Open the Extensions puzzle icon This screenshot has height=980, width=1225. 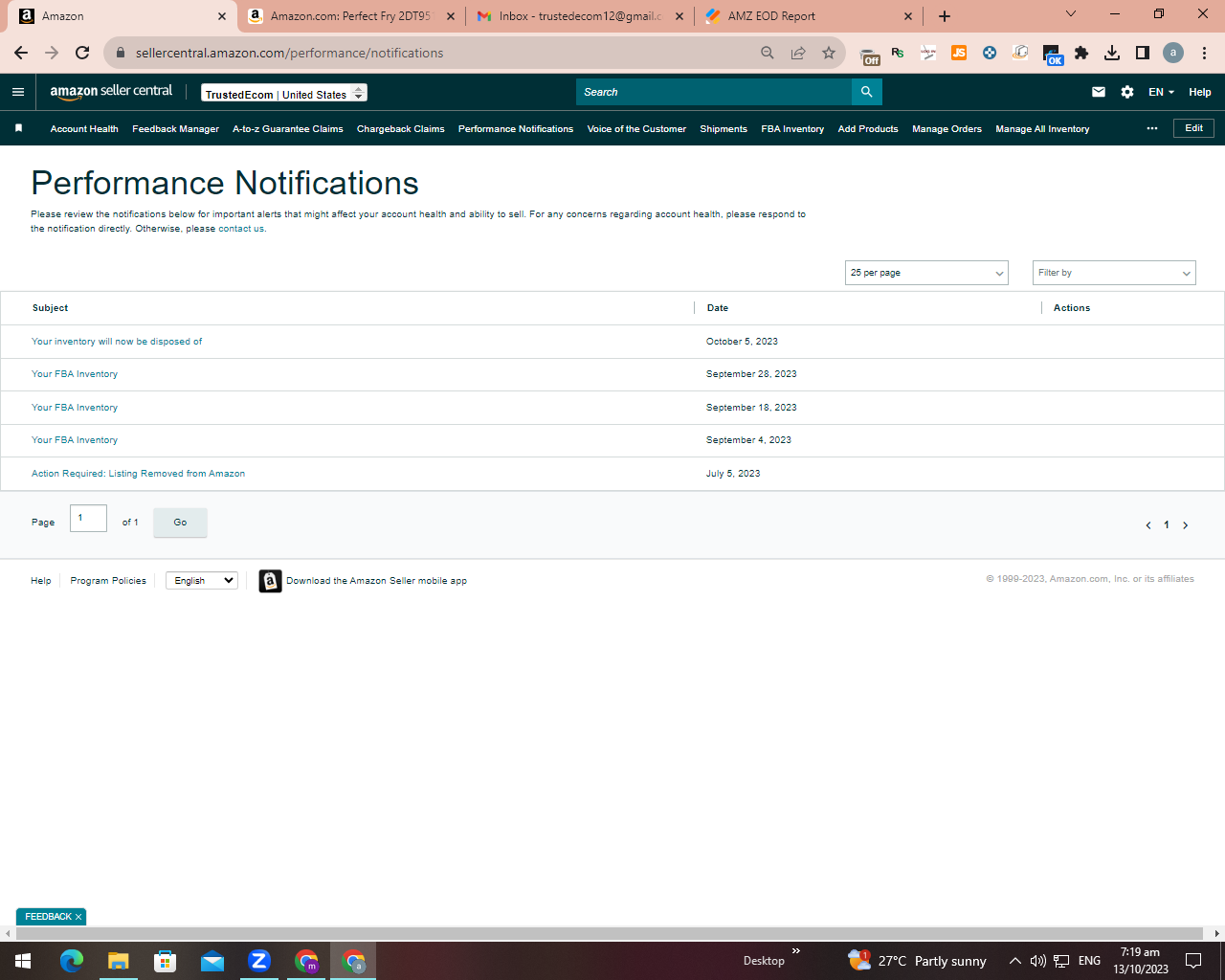(1081, 53)
